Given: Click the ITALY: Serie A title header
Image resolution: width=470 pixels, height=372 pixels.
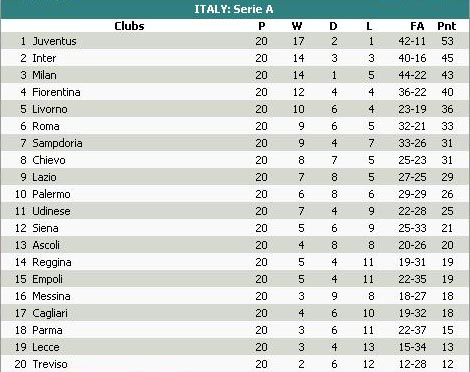Looking at the screenshot, I should [234, 9].
